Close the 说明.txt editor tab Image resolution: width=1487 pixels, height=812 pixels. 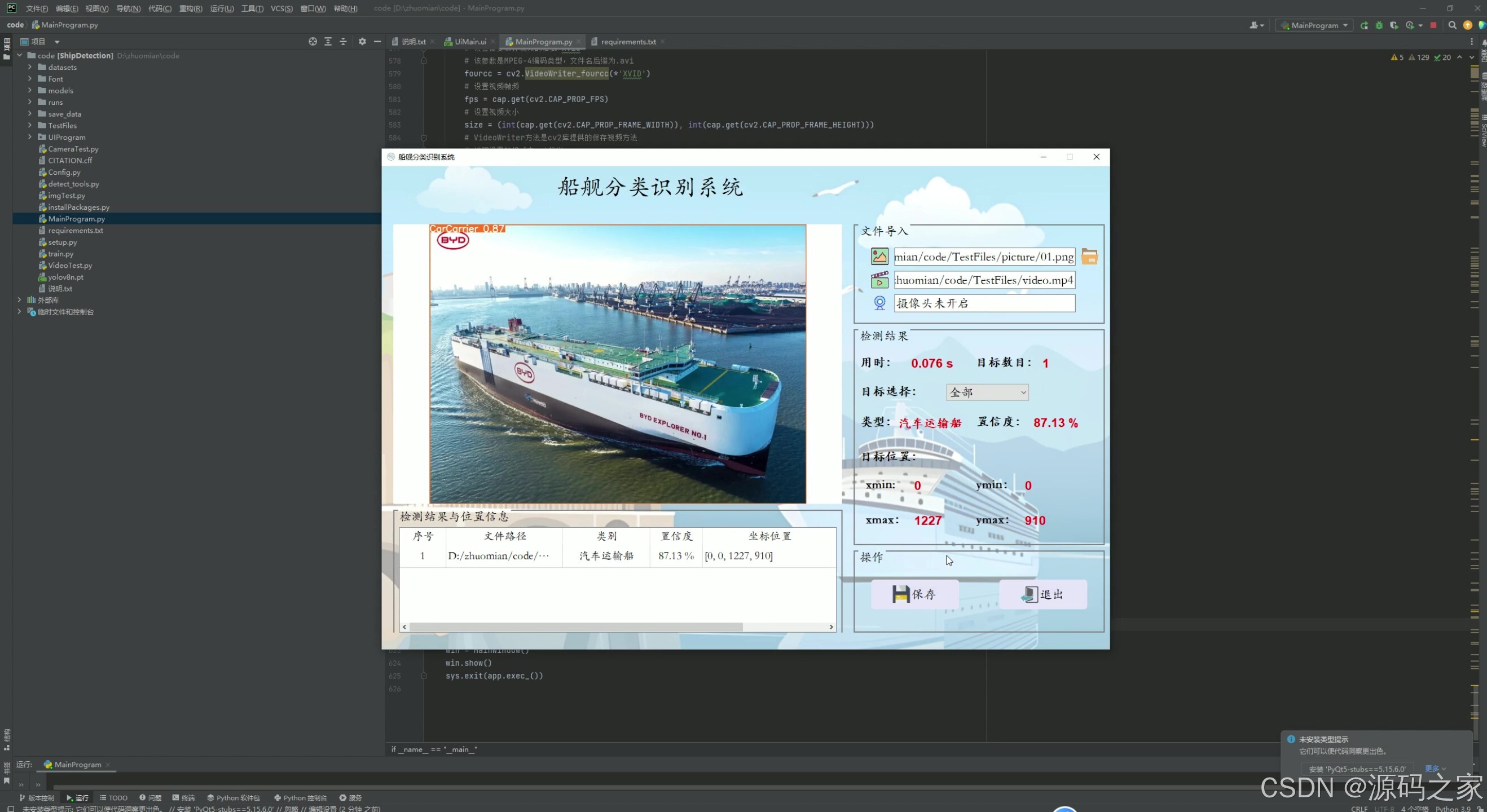click(432, 42)
